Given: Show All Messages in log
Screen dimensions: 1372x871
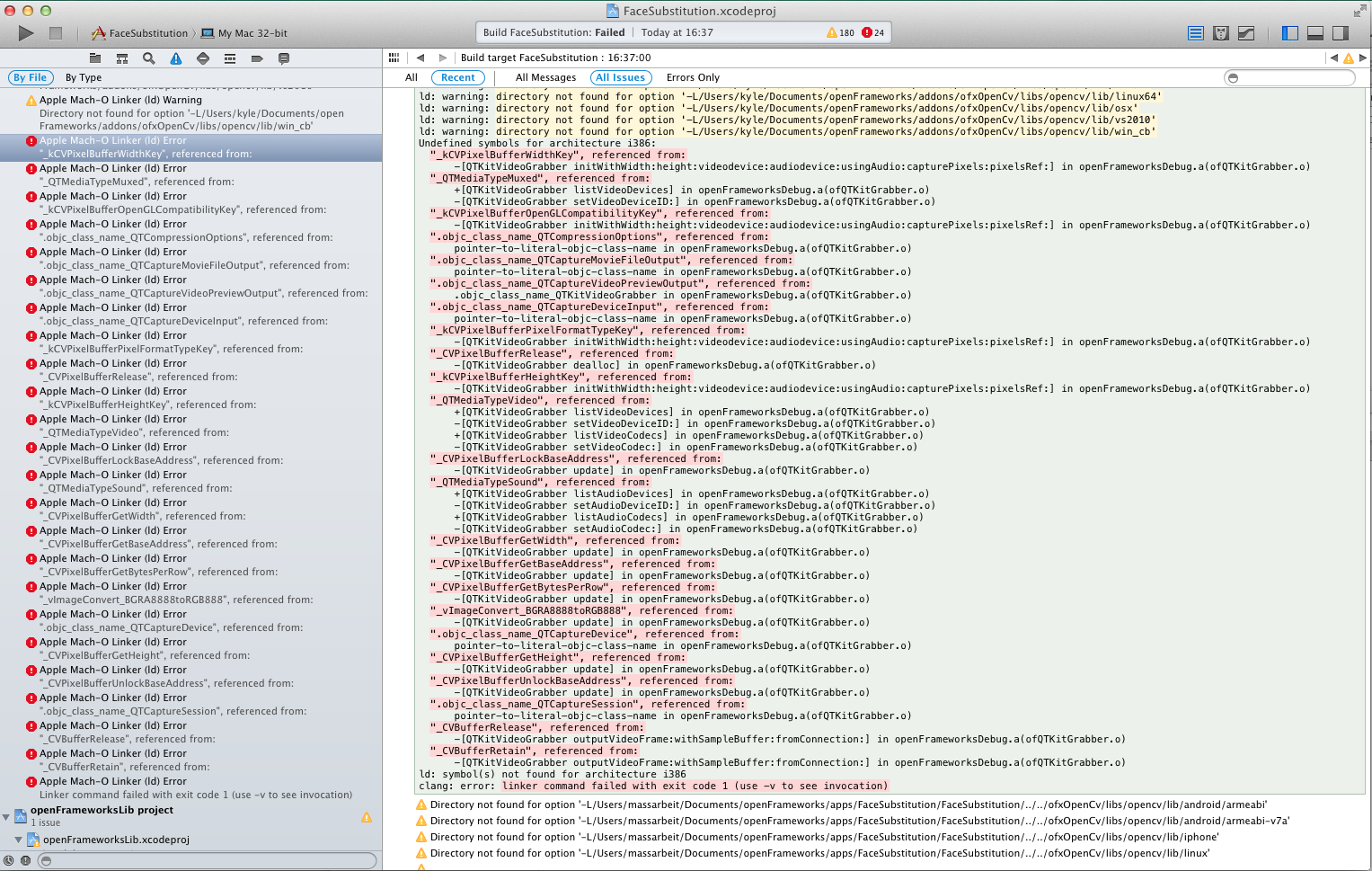Looking at the screenshot, I should [x=545, y=77].
